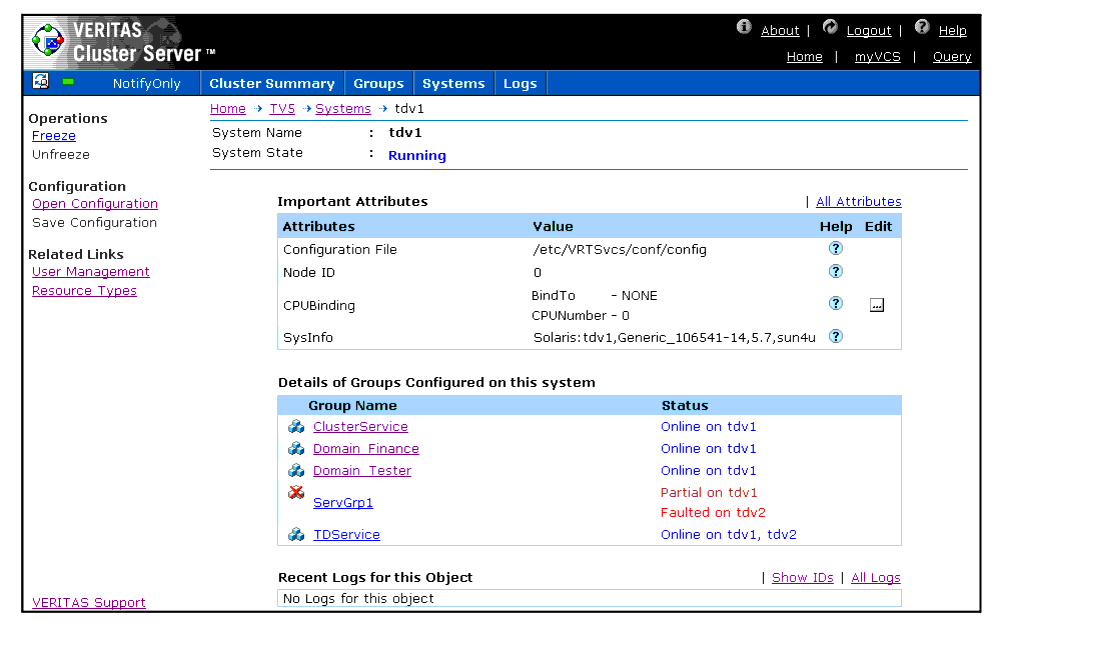Go to the Logs tab
Viewport: 1120px width, 658px height.
pos(520,84)
